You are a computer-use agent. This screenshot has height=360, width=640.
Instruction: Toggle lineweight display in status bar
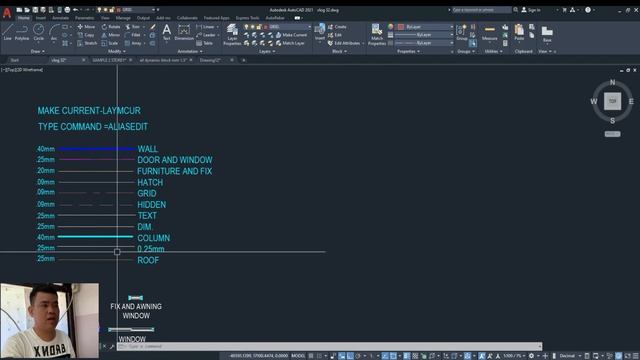407,356
